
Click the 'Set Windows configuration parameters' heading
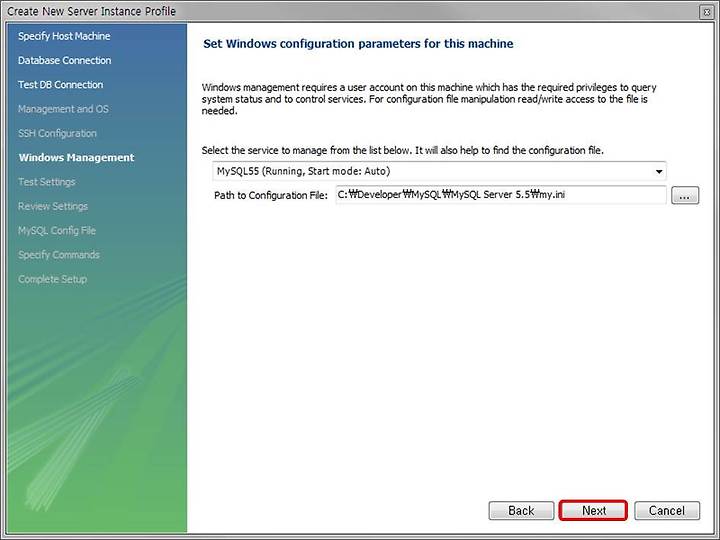[x=358, y=44]
